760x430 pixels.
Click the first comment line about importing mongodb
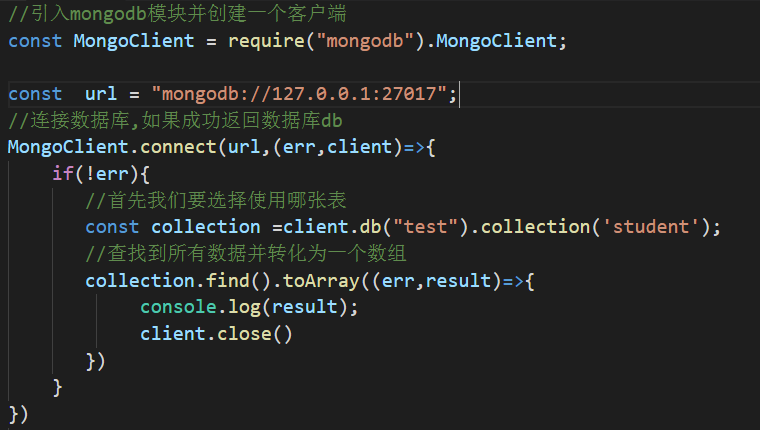[178, 15]
